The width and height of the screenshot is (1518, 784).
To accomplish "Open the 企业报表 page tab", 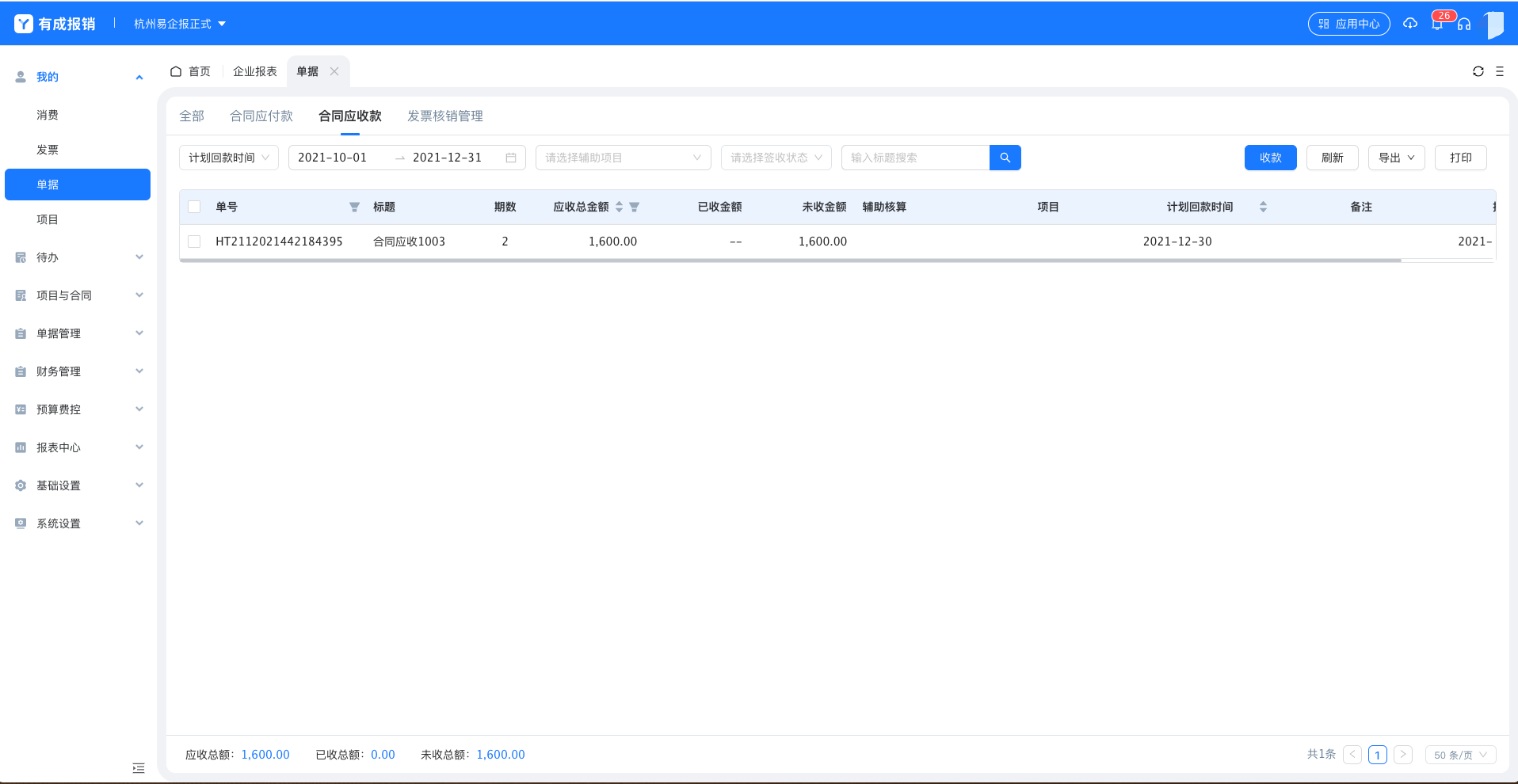I will pyautogui.click(x=255, y=71).
